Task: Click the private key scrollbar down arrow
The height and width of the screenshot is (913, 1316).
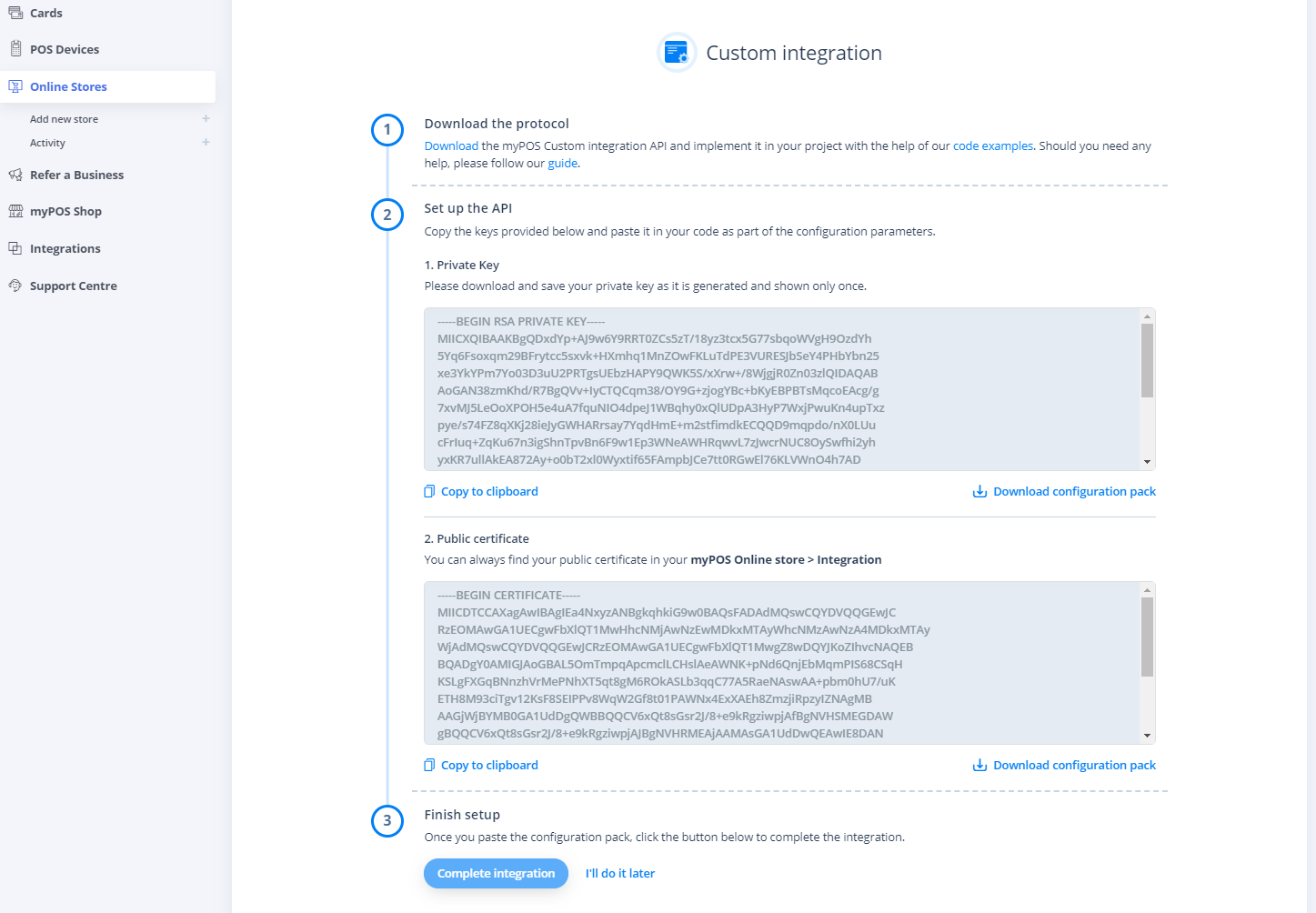Action: click(1147, 462)
